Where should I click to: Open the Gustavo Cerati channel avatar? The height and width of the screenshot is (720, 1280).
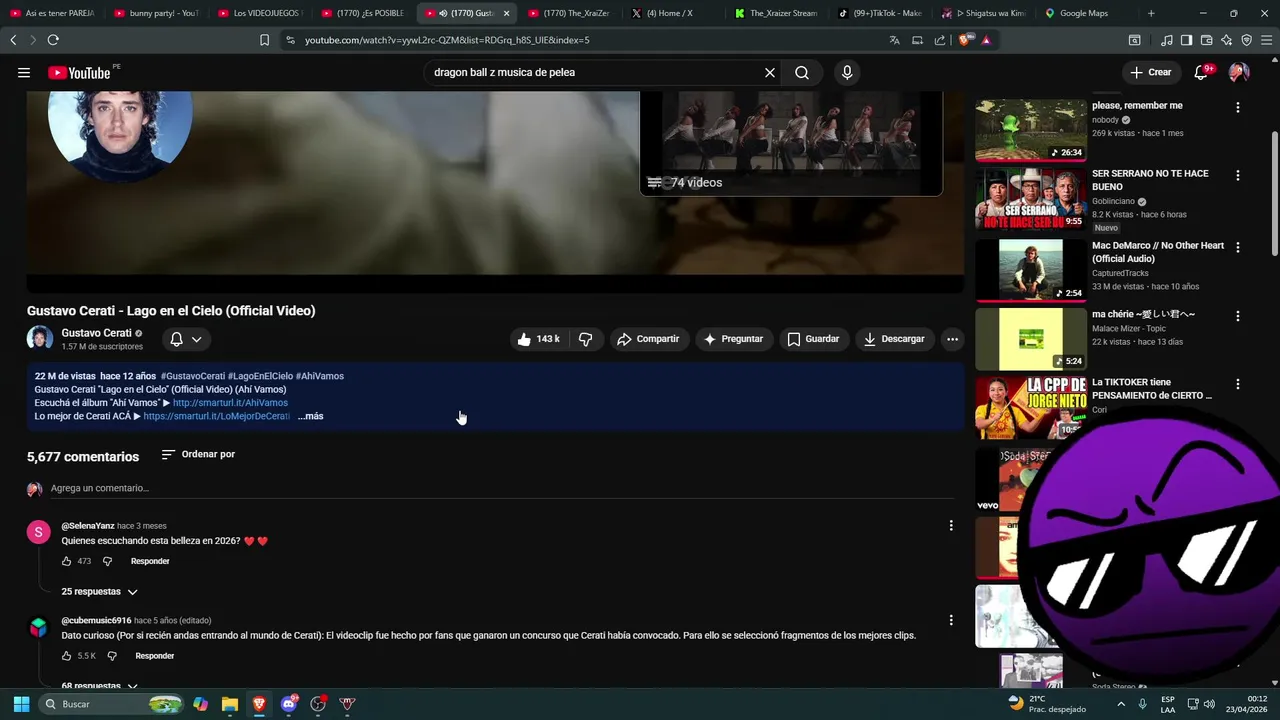pos(40,339)
